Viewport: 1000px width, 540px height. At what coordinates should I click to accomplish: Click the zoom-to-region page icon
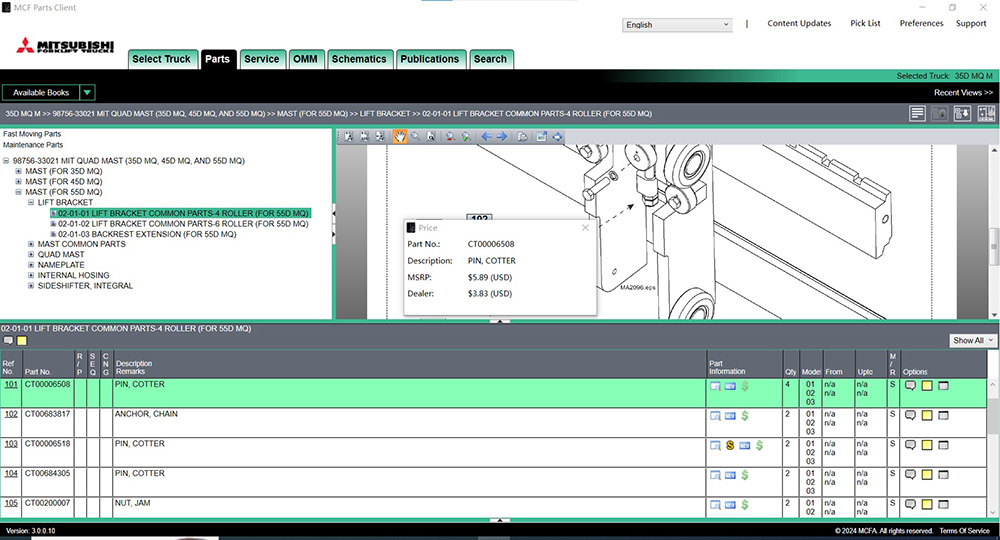point(431,136)
